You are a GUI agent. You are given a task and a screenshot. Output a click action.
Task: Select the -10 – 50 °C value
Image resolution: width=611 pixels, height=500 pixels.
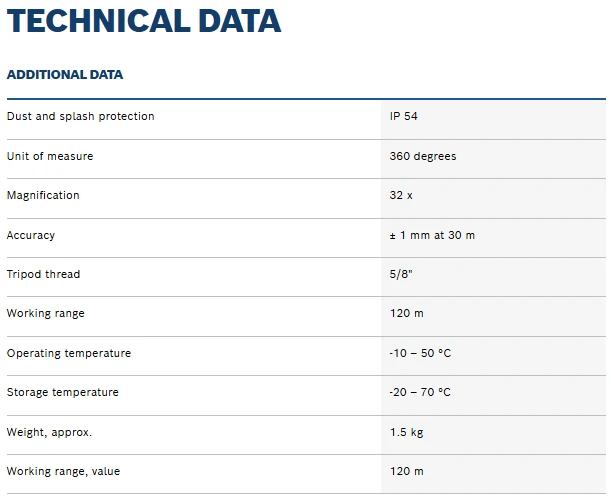[420, 353]
